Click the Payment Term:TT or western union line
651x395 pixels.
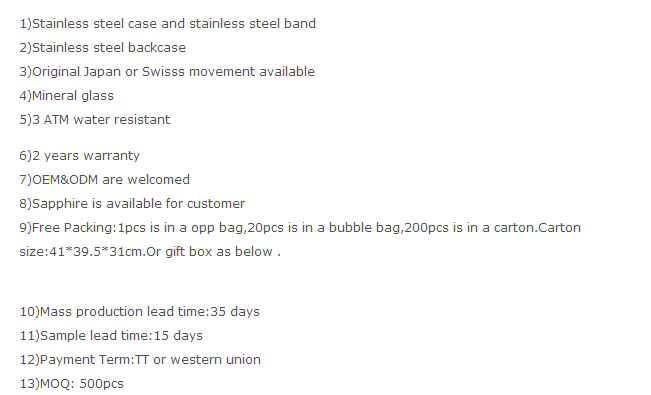(x=140, y=360)
